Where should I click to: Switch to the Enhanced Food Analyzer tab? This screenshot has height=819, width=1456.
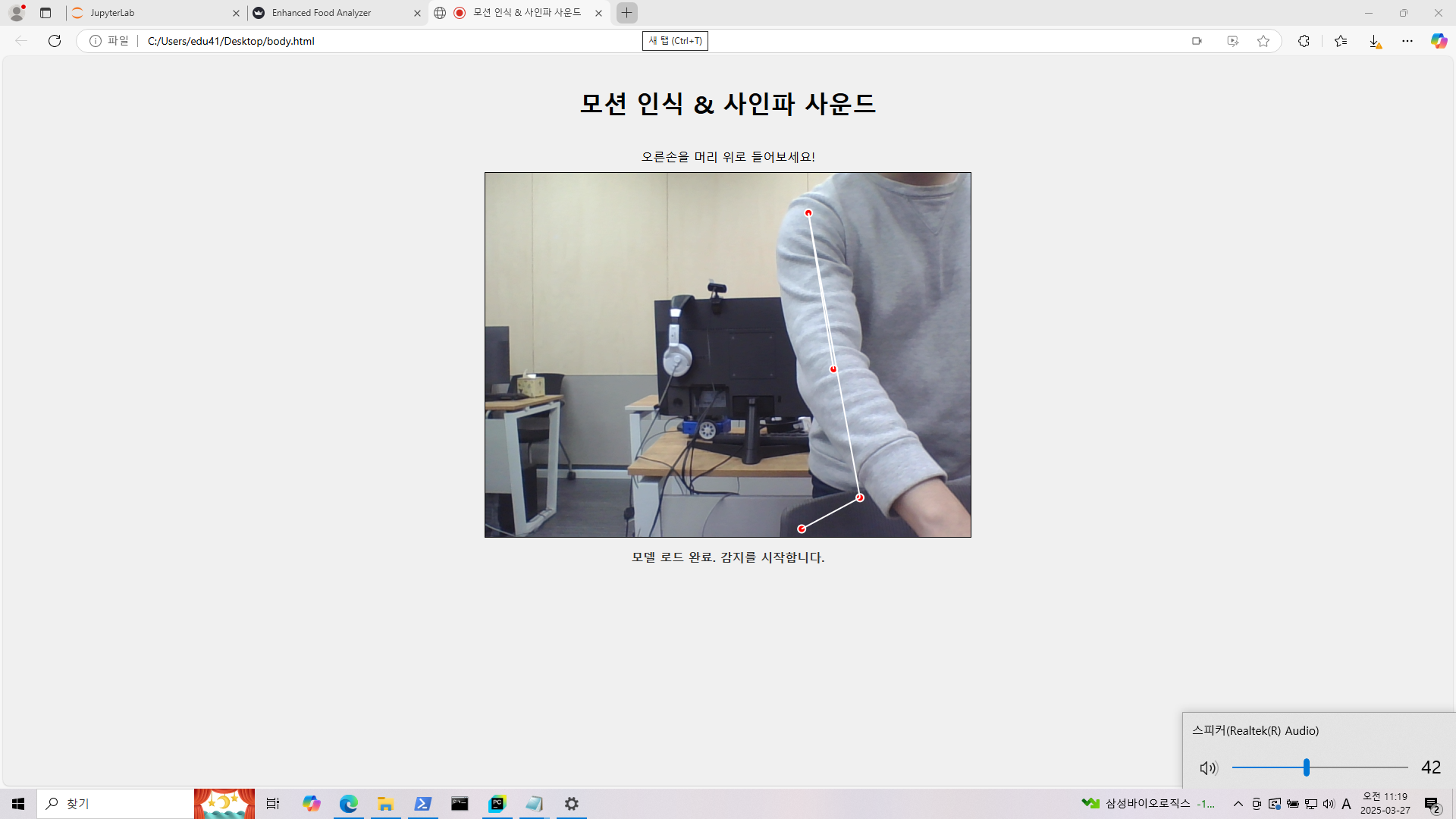click(334, 13)
